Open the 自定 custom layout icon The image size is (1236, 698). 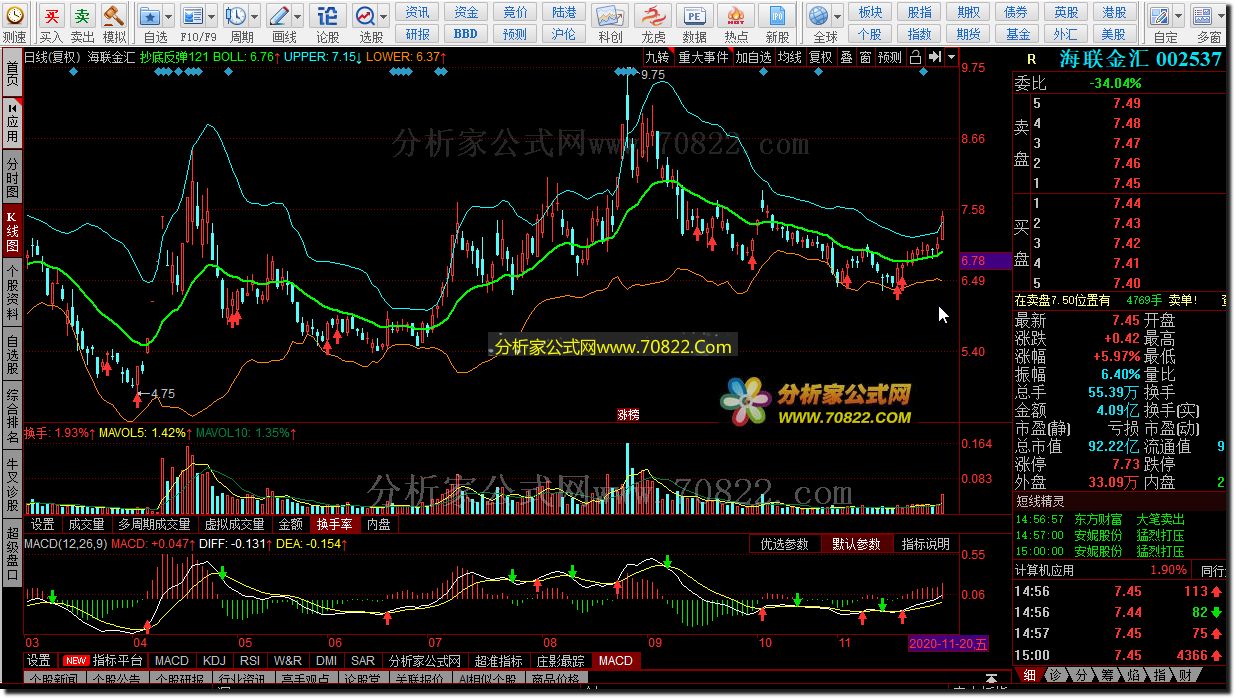[1161, 17]
